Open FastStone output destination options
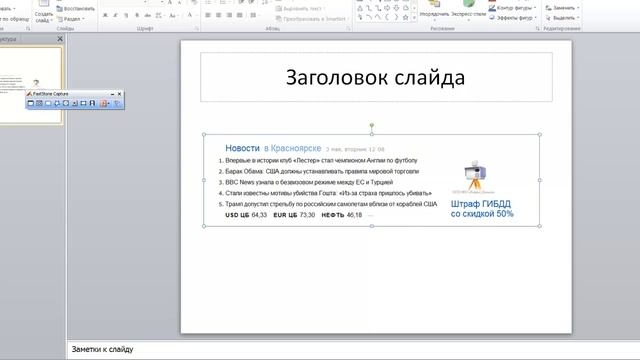Viewport: 640px width, 360px height. pyautogui.click(x=104, y=103)
